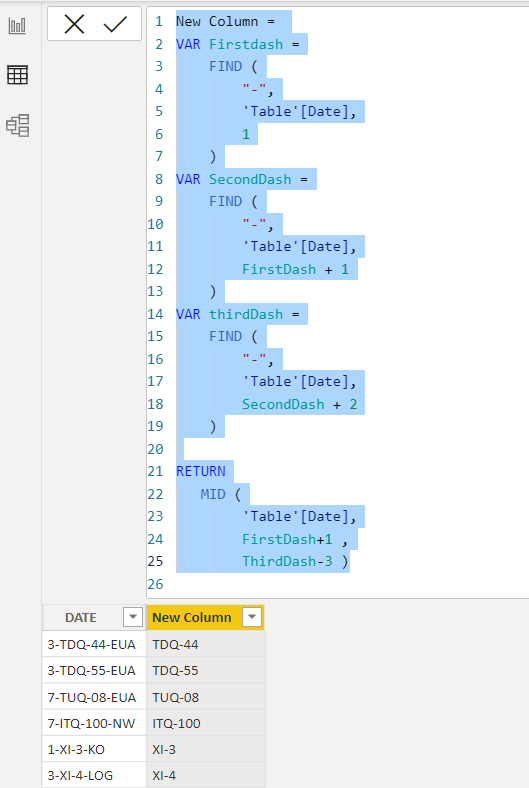The height and width of the screenshot is (788, 529).
Task: Open the New Column filter dropdown
Action: coord(252,617)
